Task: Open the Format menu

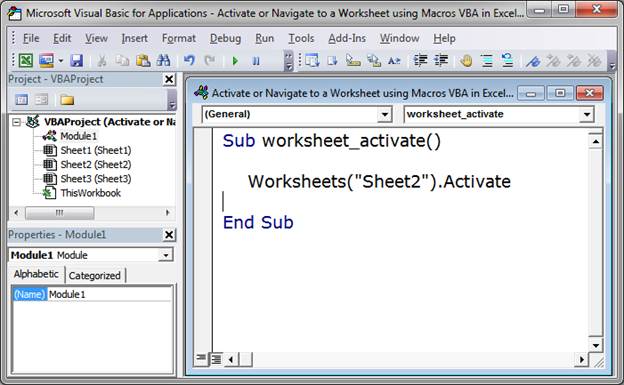Action: (x=179, y=38)
